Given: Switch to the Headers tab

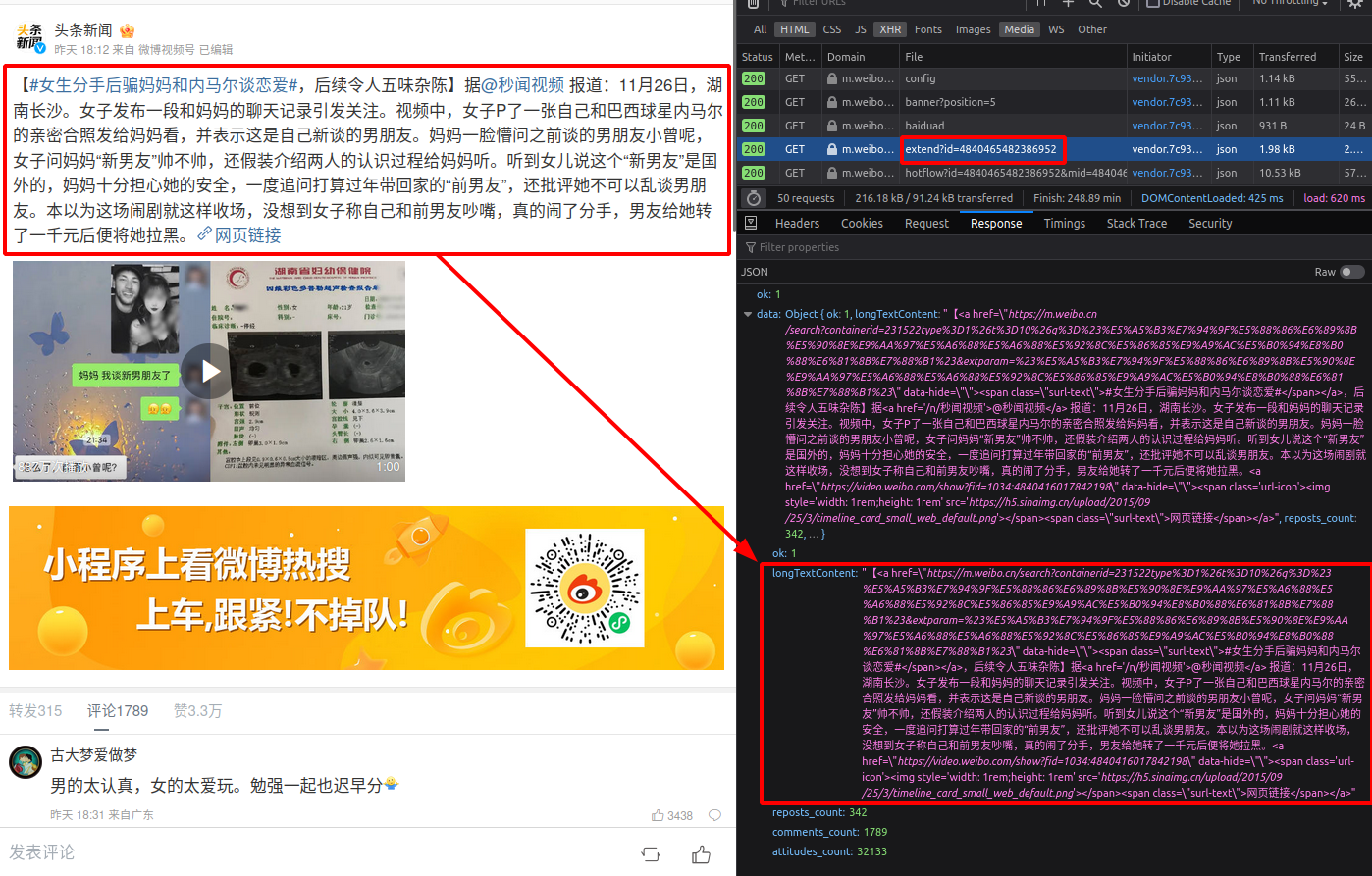Looking at the screenshot, I should tap(797, 224).
